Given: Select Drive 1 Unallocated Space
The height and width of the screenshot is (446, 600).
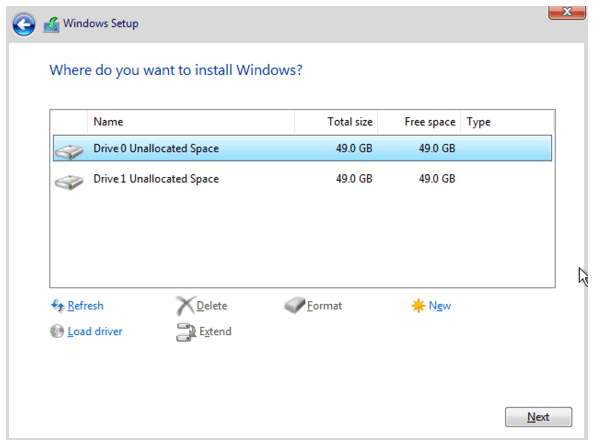Looking at the screenshot, I should [x=302, y=179].
